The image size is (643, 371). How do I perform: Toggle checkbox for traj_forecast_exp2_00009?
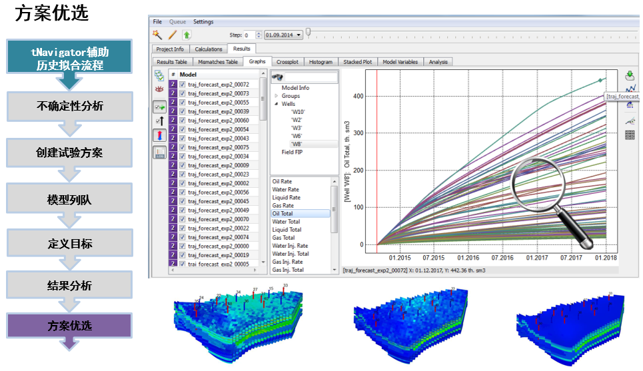click(182, 165)
